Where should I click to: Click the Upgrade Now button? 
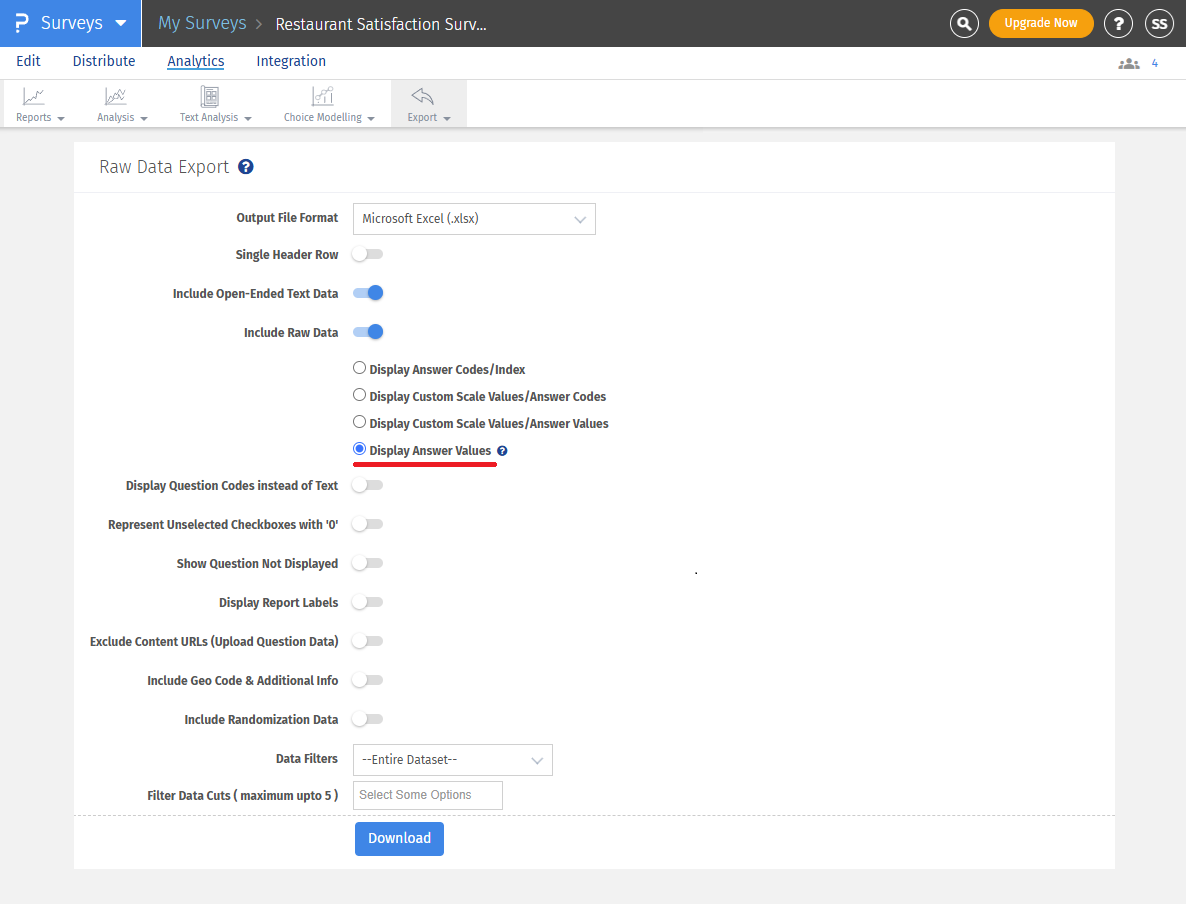[1041, 23]
